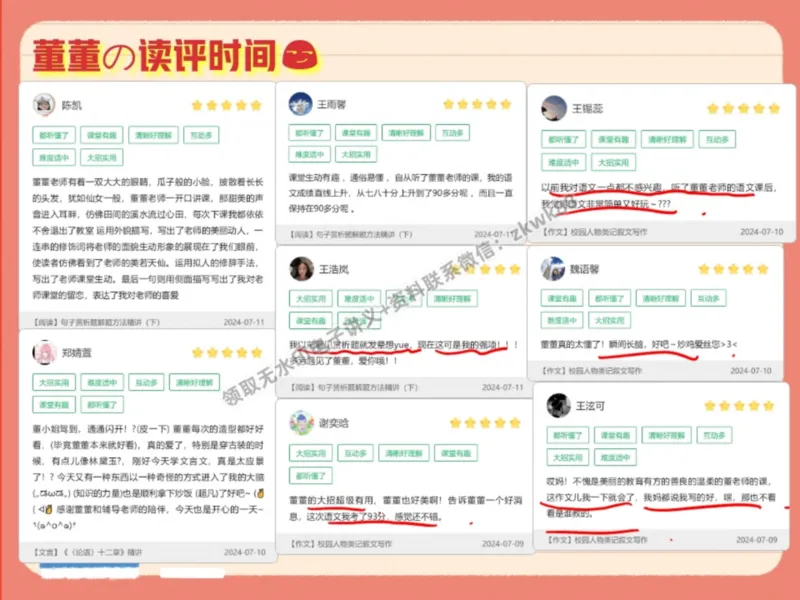Open the 【阅读】句子赏析 course link under 陈凯's review

pos(96,322)
